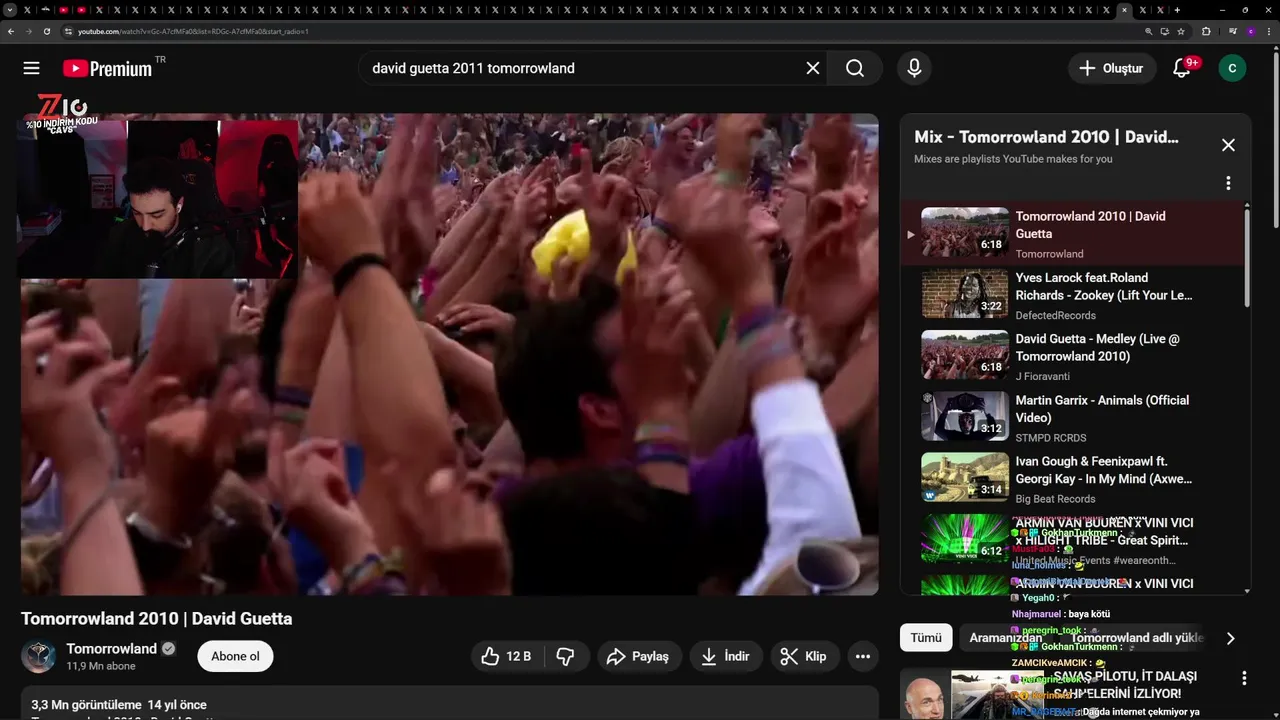1280x720 pixels.
Task: Click STMPD RCRDS channel name
Action: coord(1051,438)
